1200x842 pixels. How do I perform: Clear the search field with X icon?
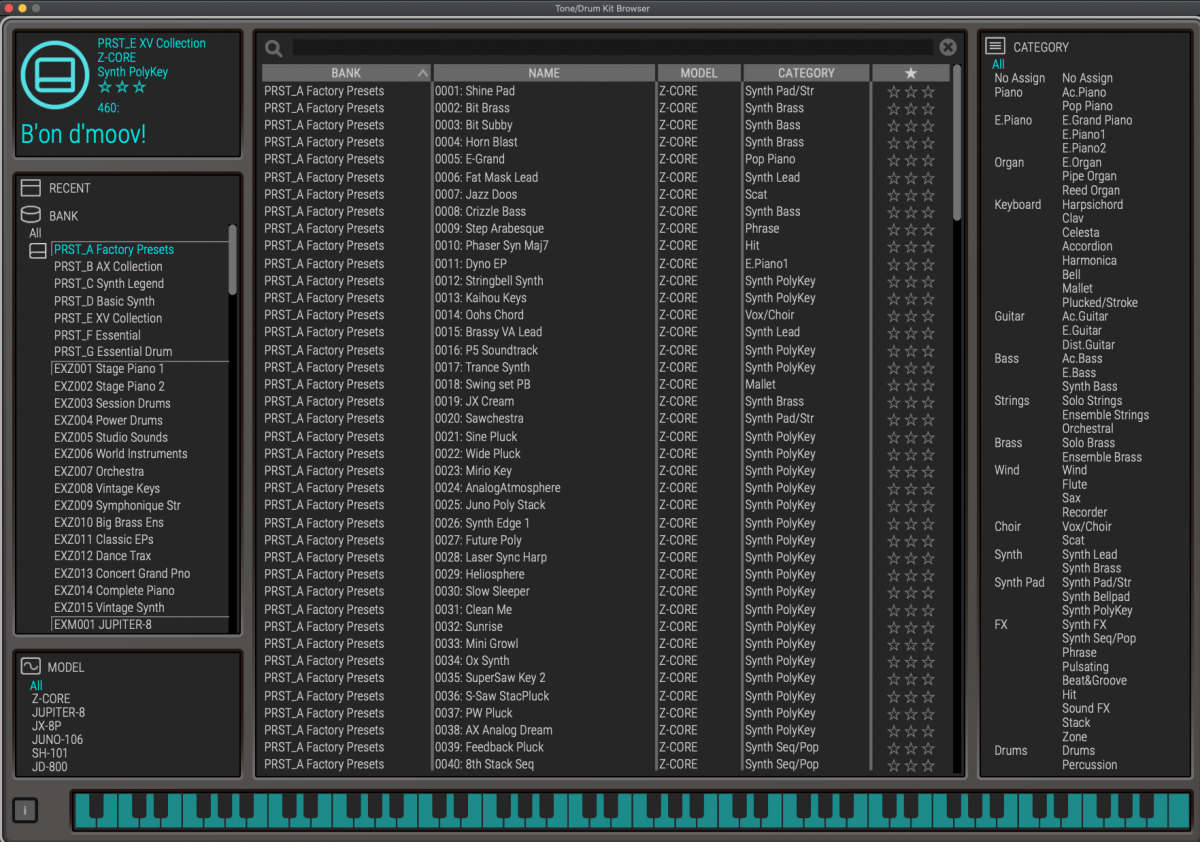tap(948, 47)
